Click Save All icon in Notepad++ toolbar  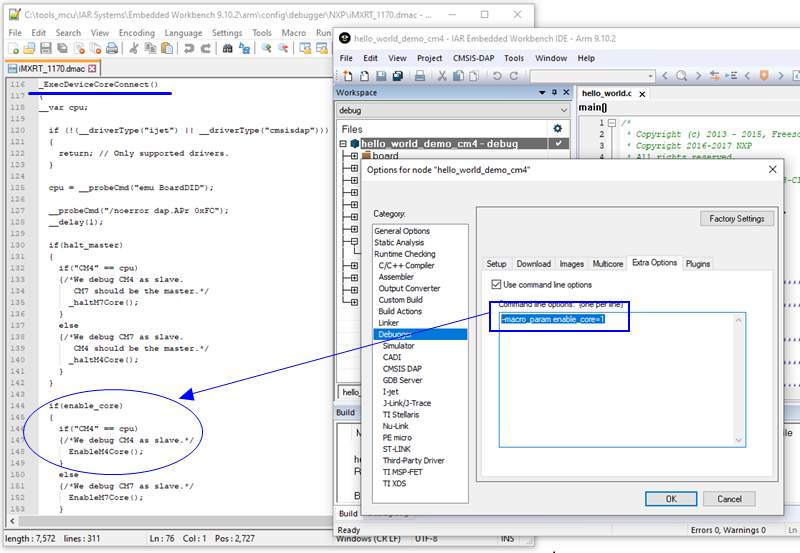pyautogui.click(x=62, y=48)
